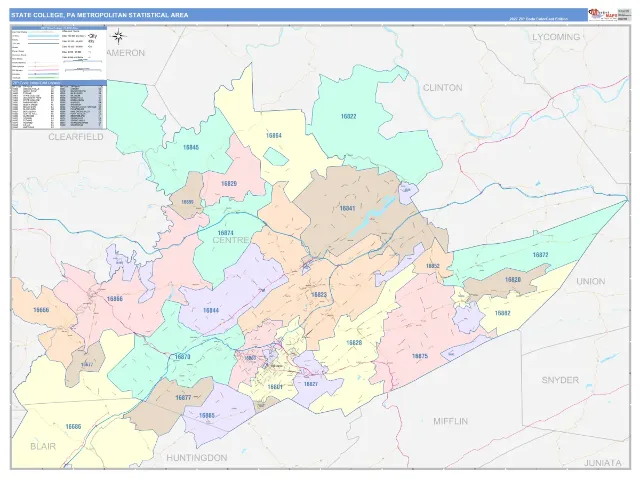Click the 16882 ZIP code label
The height and width of the screenshot is (480, 640).
[502, 313]
